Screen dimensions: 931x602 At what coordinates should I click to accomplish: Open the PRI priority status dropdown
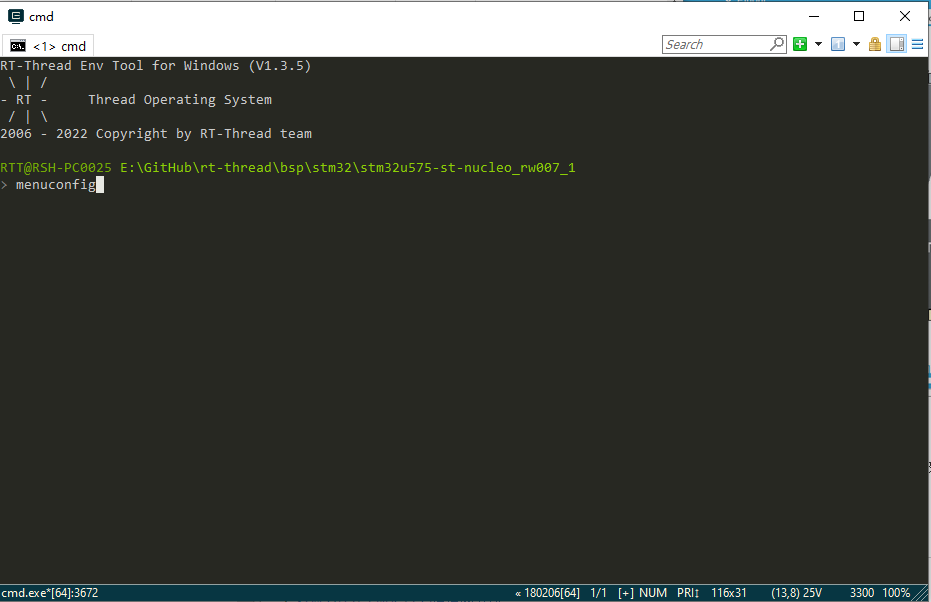click(688, 593)
